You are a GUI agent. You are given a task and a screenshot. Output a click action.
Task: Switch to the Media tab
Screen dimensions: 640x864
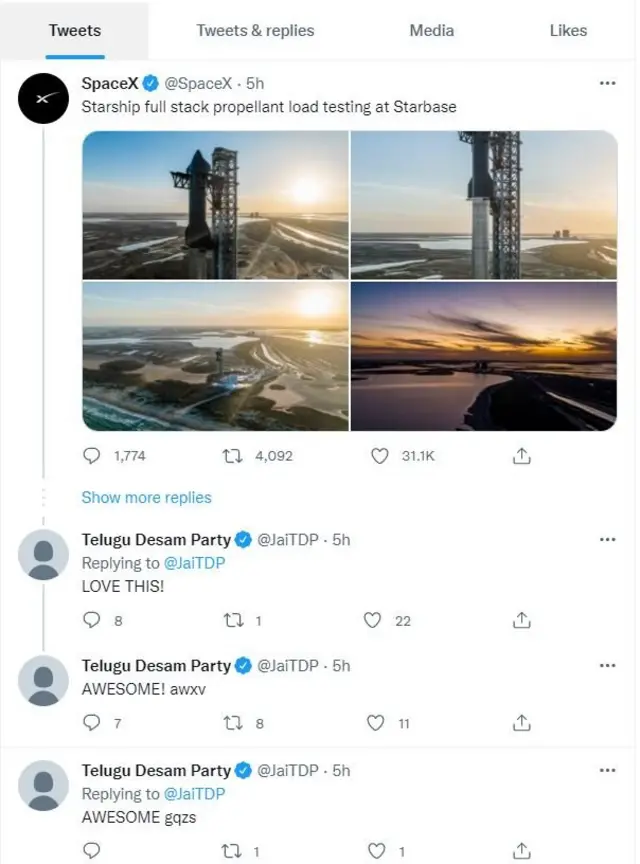(431, 31)
